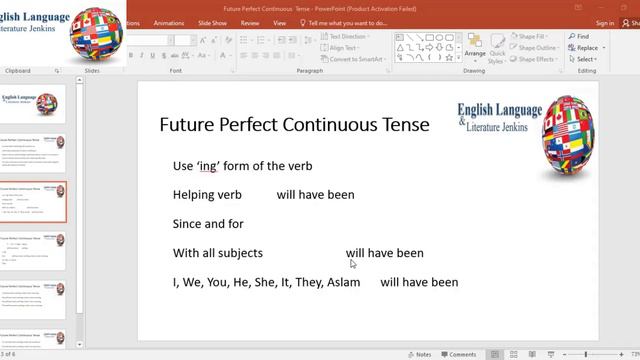Viewport: 640px width, 360px height.
Task: Open Shape Effects dropdown
Action: 534,59
